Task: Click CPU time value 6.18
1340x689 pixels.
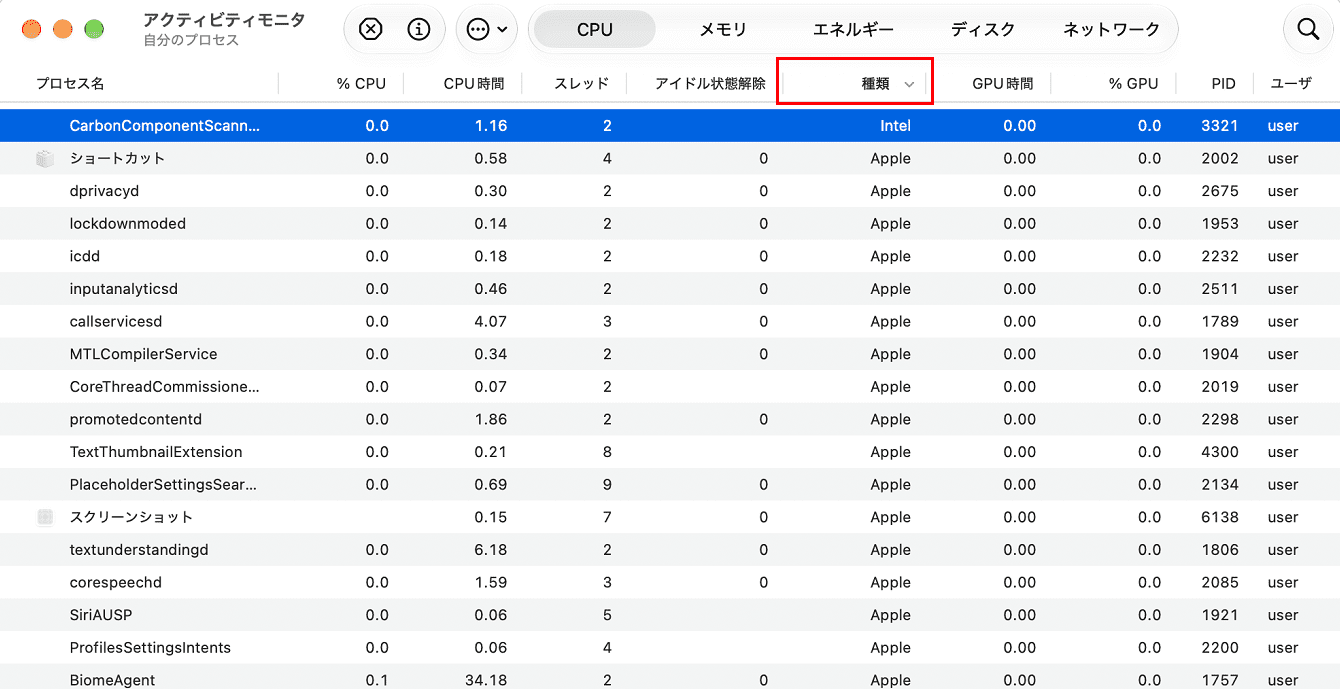Action: pos(491,549)
